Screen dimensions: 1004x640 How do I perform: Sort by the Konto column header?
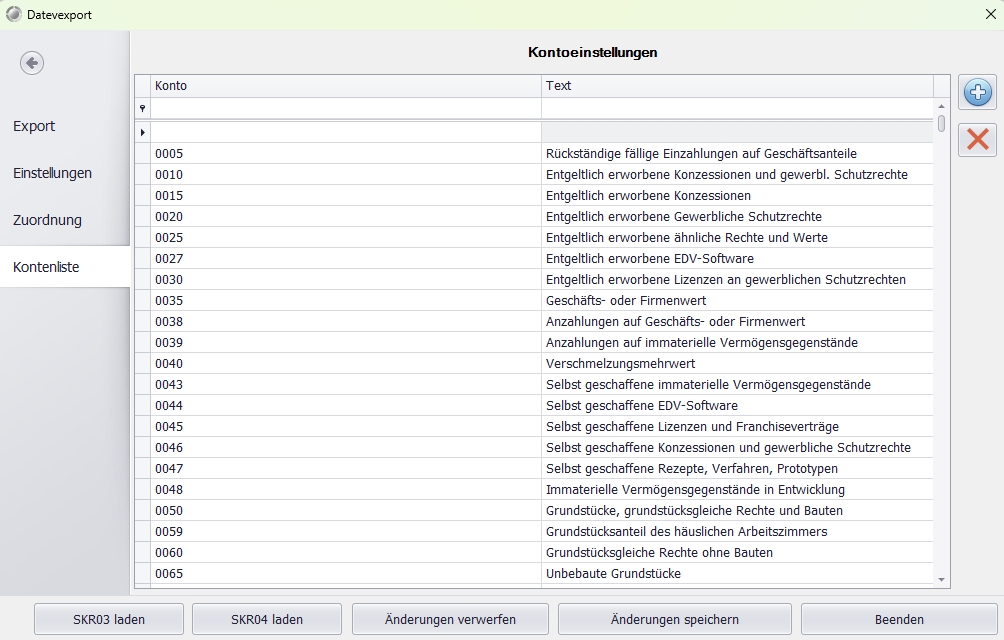click(x=345, y=86)
